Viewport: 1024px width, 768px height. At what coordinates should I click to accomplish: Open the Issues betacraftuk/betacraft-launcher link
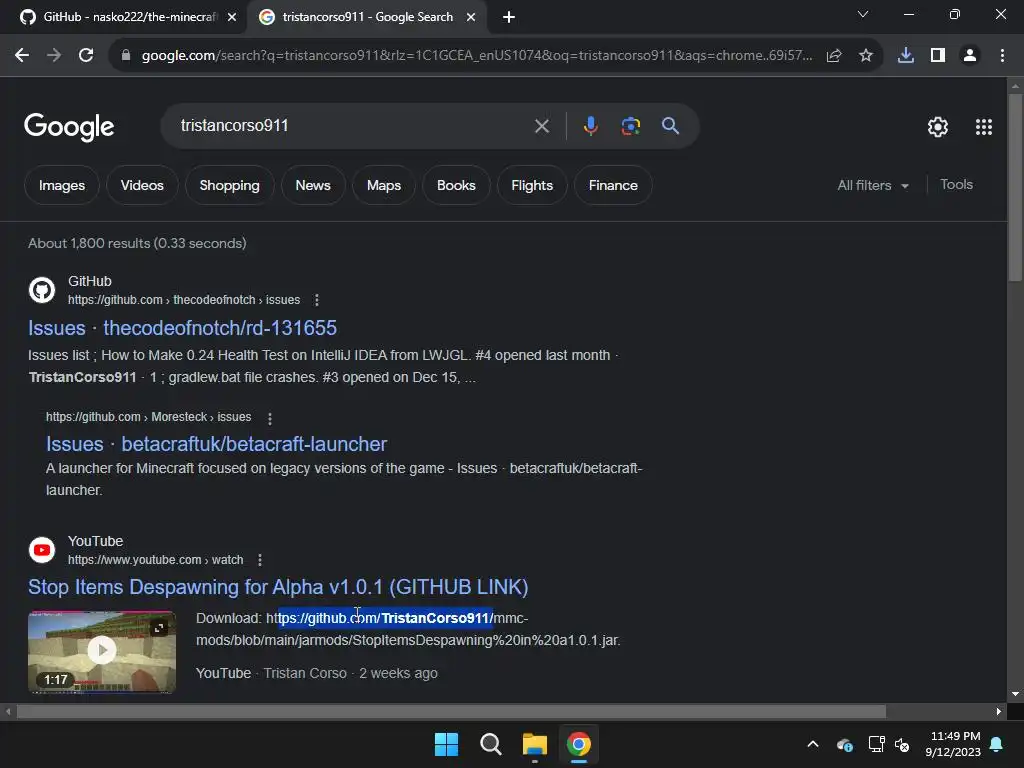pyautogui.click(x=216, y=444)
